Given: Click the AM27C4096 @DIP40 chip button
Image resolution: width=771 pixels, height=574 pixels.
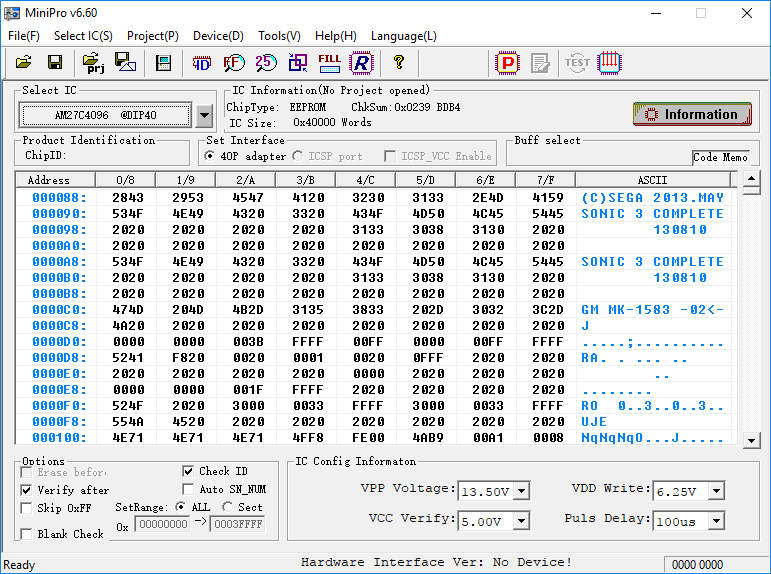Looking at the screenshot, I should [106, 116].
